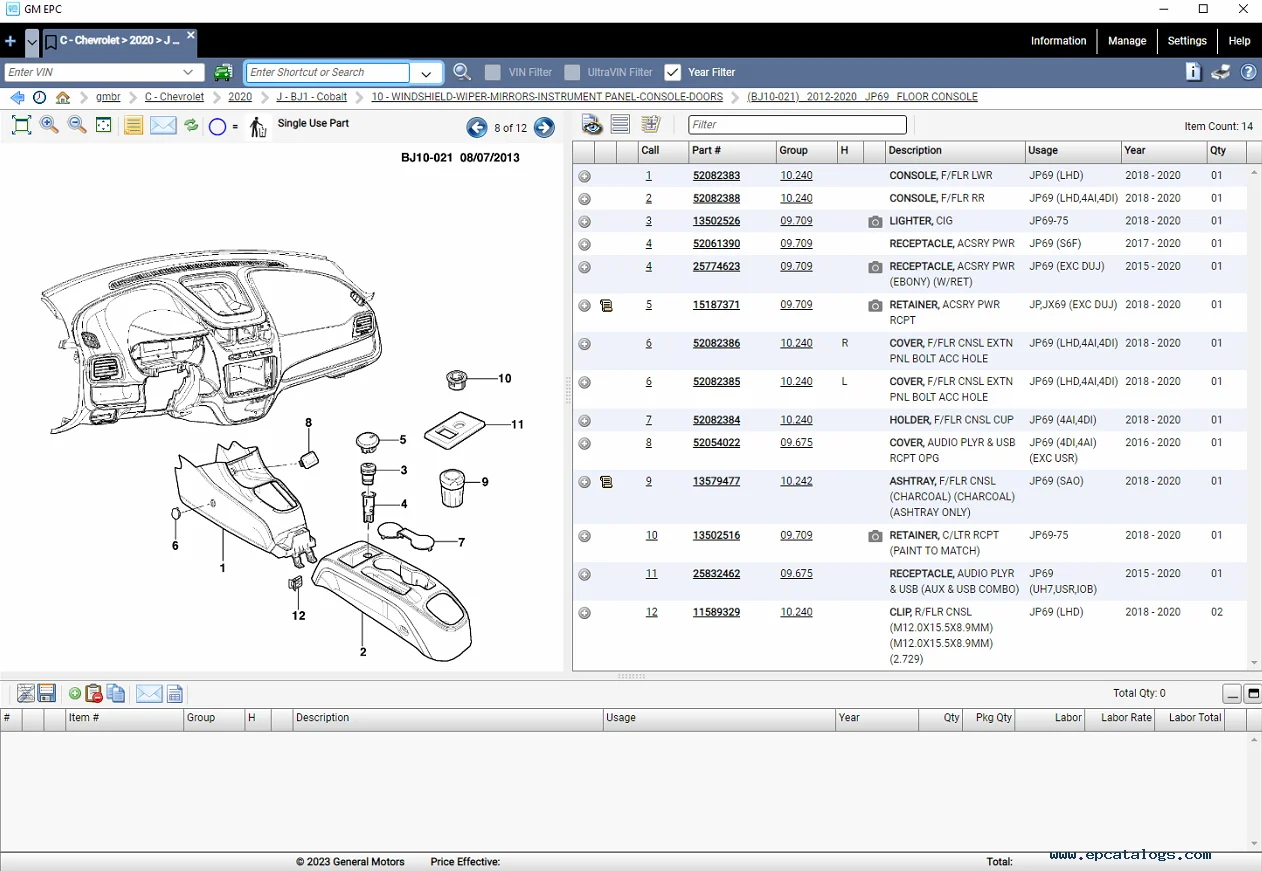Screen dimensions: 1262x871
Task: Click the green vehicle icon next to VIN field
Action: point(223,72)
